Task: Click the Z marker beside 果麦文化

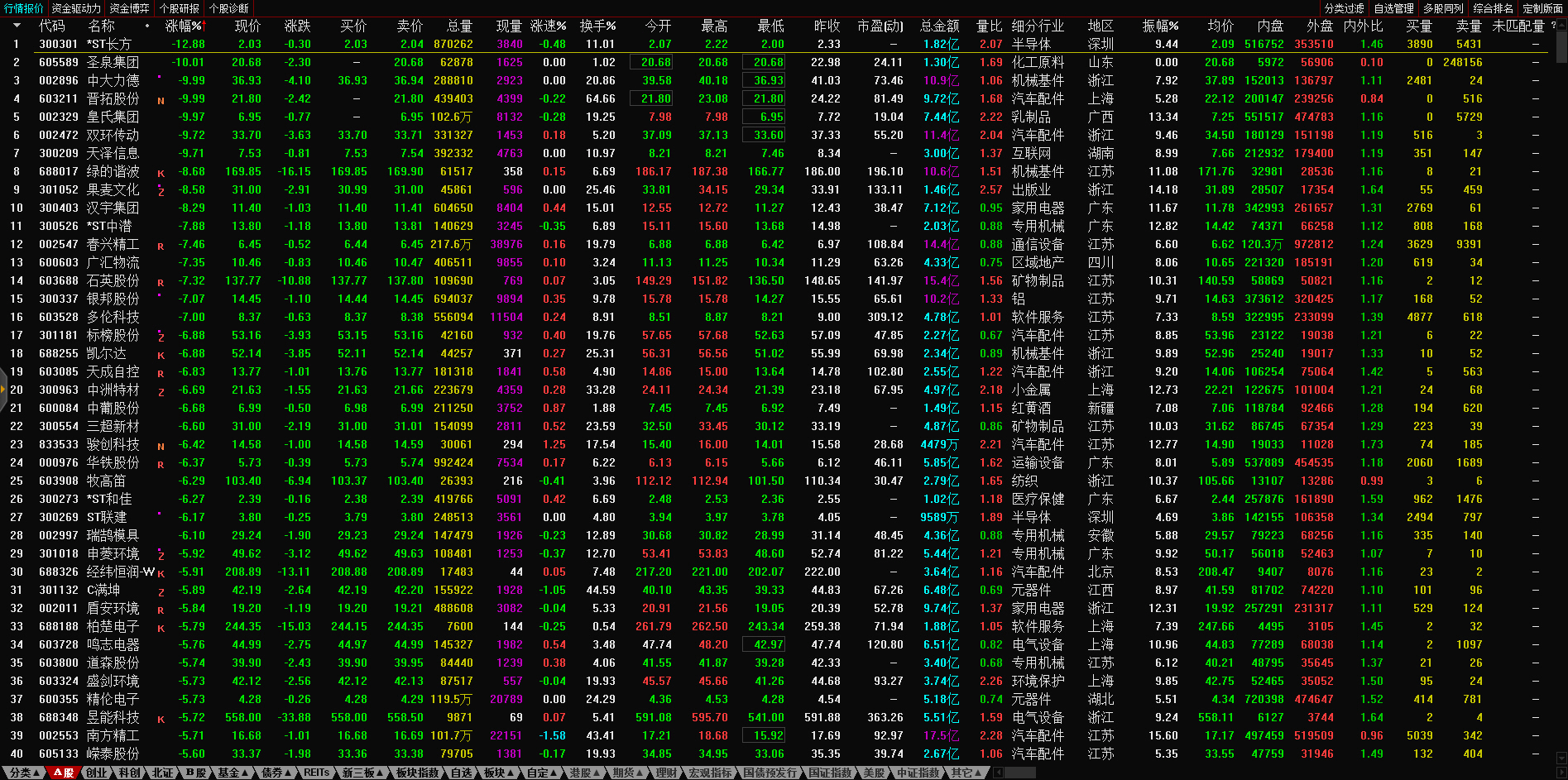Action: 161,191
